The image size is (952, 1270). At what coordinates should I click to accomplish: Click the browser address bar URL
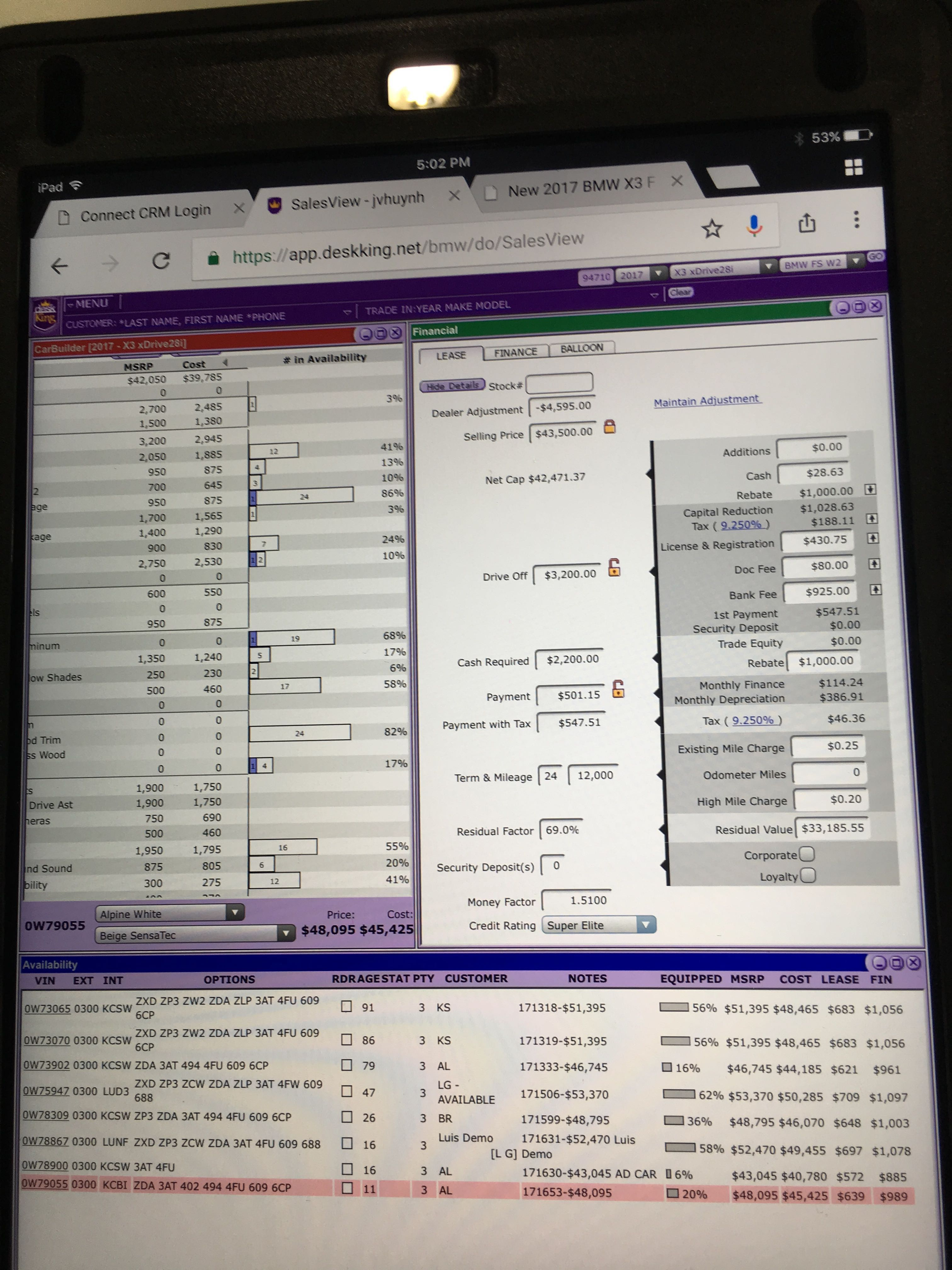(x=407, y=248)
